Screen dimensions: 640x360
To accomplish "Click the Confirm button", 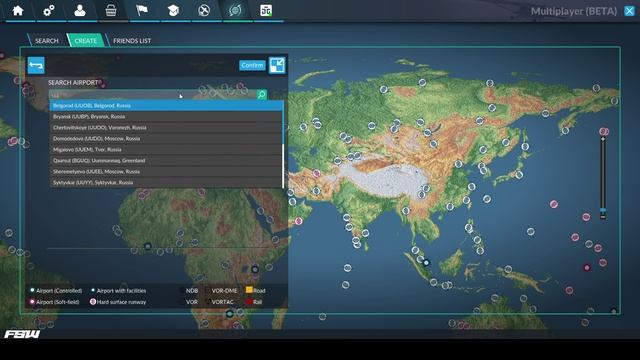I will point(252,65).
